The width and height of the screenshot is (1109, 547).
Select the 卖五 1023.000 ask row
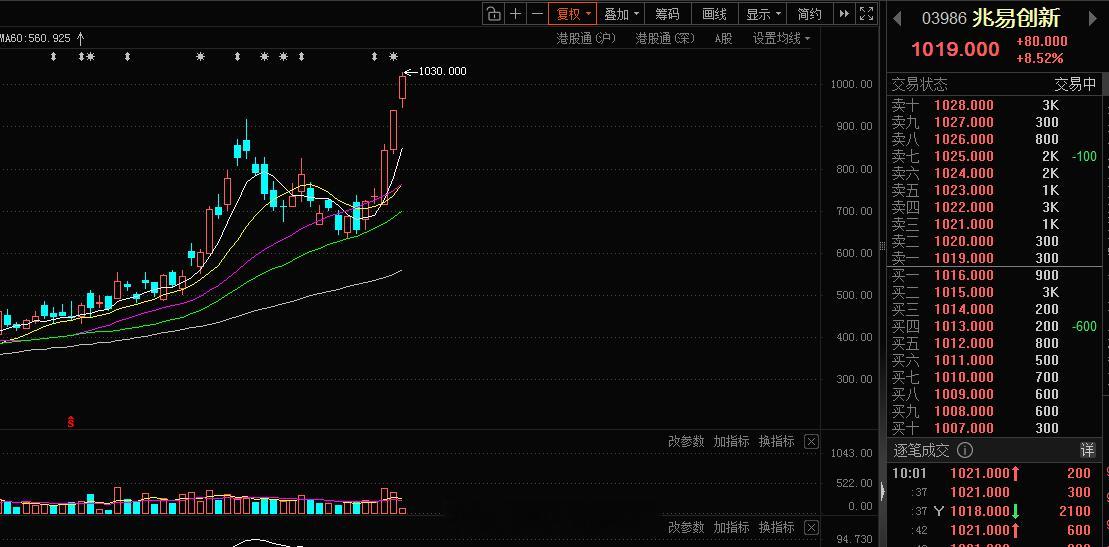tap(994, 190)
